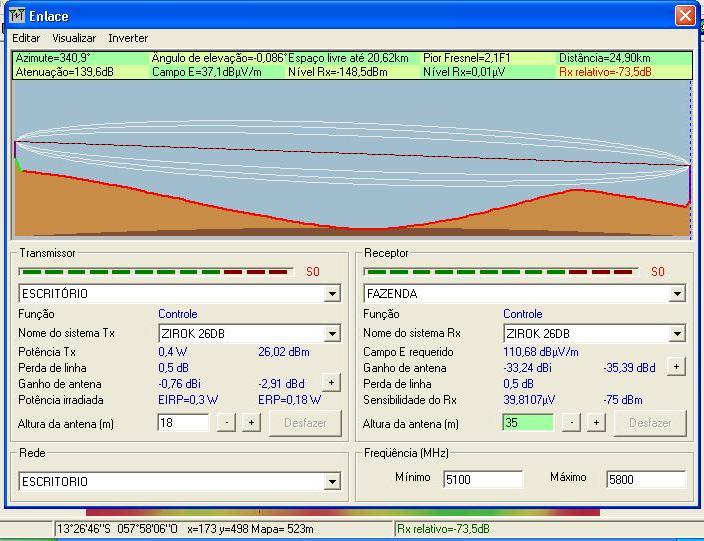Image resolution: width=704 pixels, height=541 pixels.
Task: Click plus button beside transmitter antenna gain
Action: (x=331, y=383)
